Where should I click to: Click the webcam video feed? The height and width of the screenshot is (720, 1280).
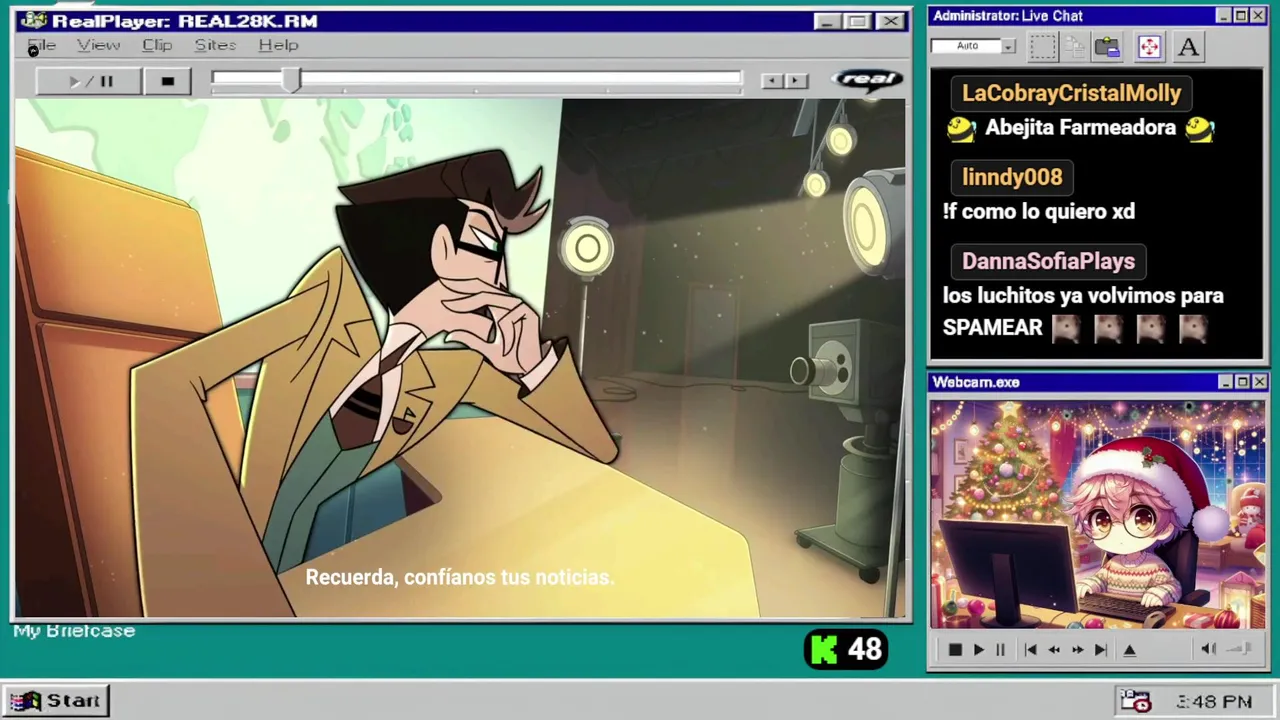pyautogui.click(x=1098, y=515)
